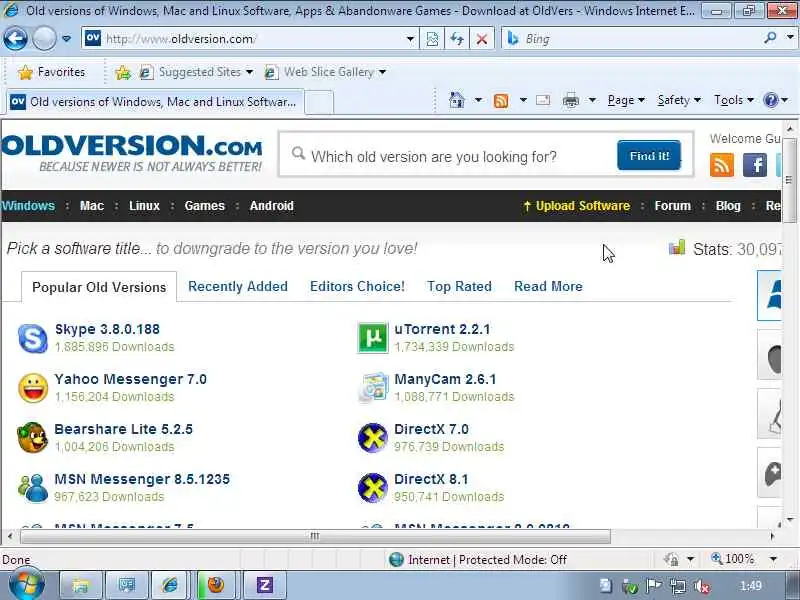
Task: Click the Facebook icon on the site
Action: [755, 165]
